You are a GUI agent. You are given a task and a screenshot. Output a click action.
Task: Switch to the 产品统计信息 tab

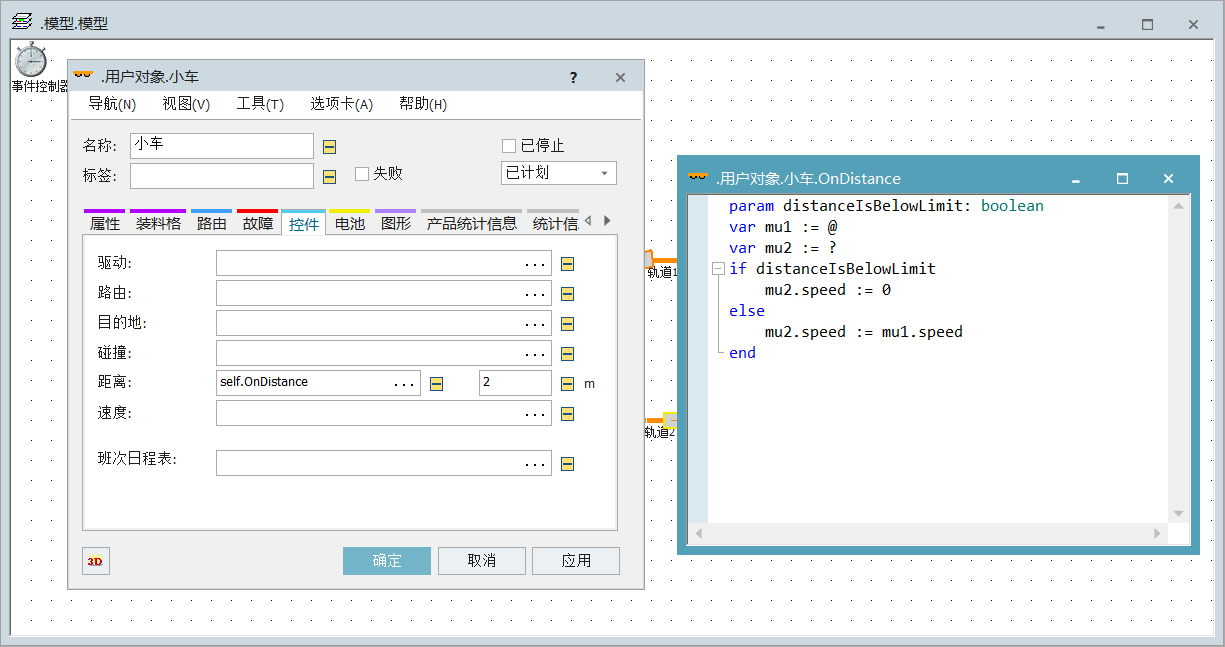click(x=472, y=223)
